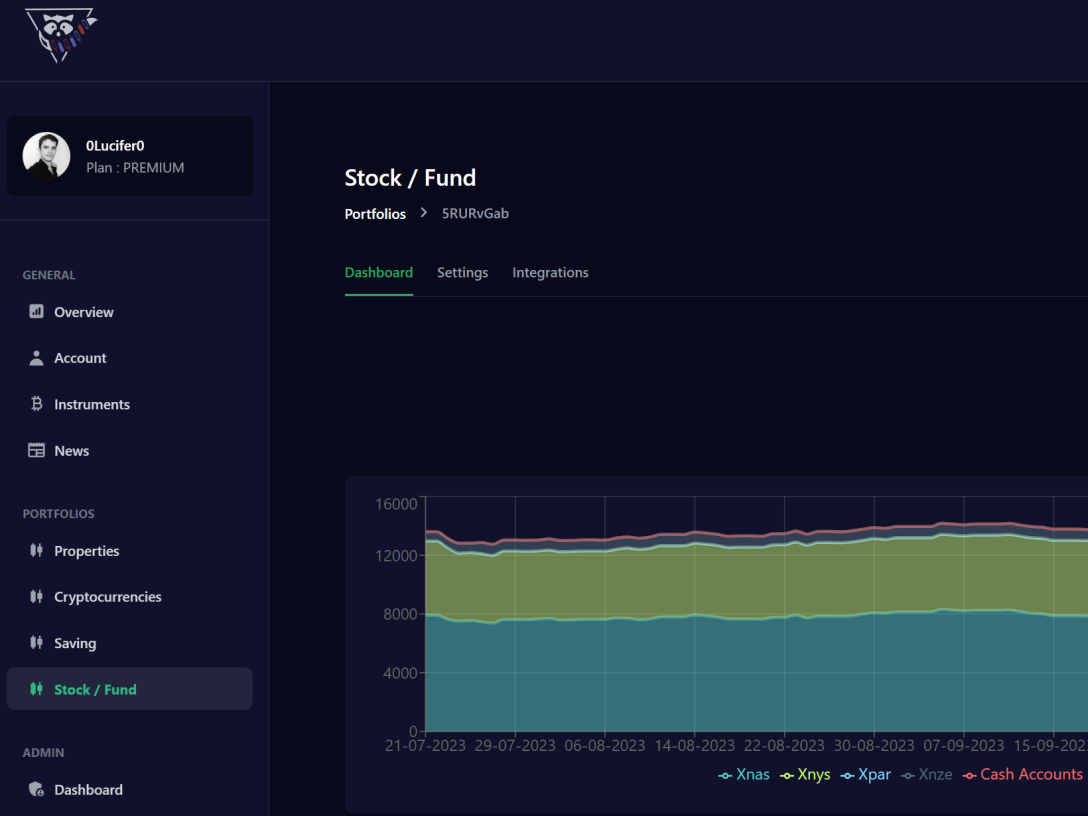Switch to the Settings tab
Viewport: 1088px width, 816px height.
click(462, 273)
